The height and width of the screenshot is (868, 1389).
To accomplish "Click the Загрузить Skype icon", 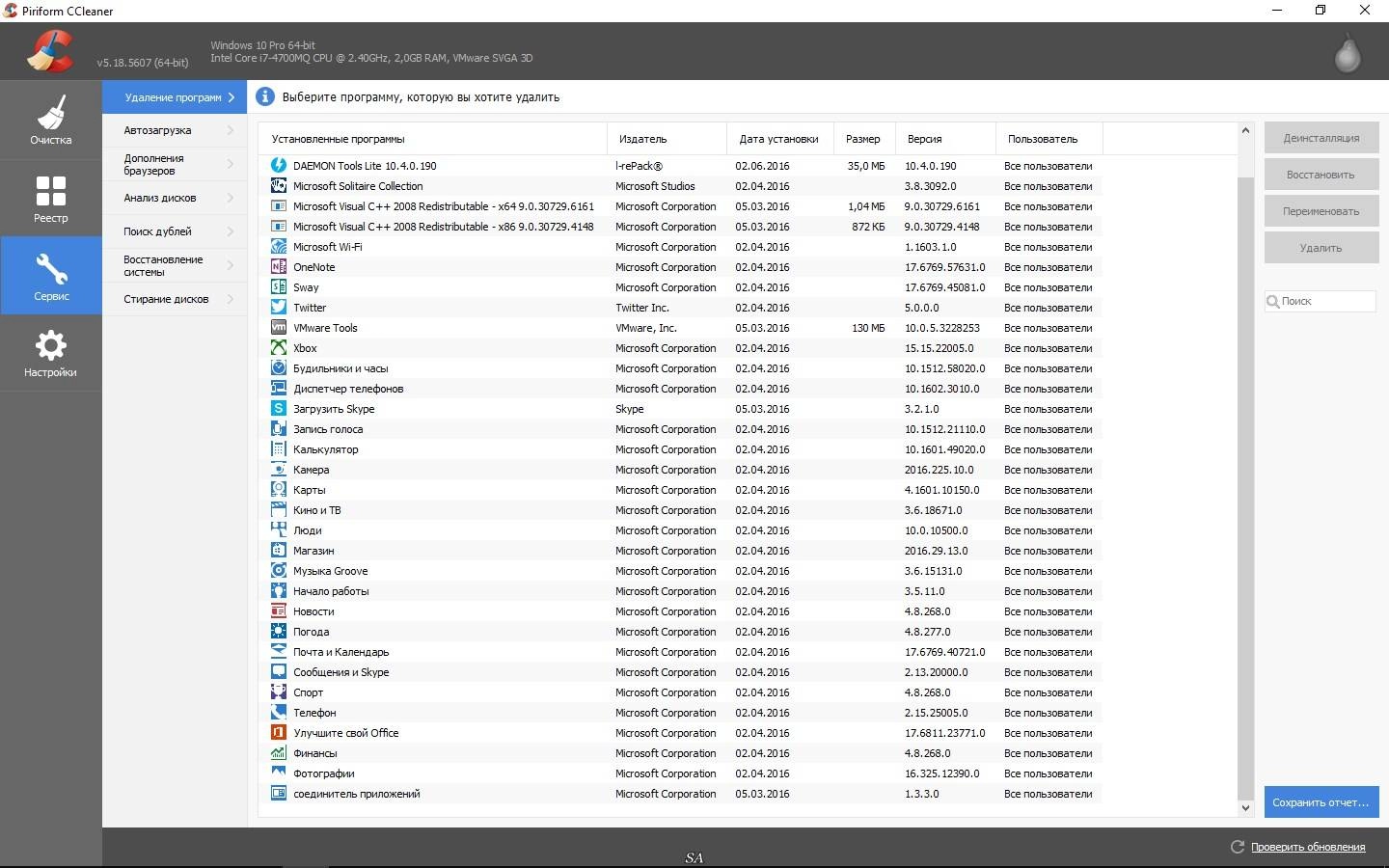I will (x=279, y=409).
